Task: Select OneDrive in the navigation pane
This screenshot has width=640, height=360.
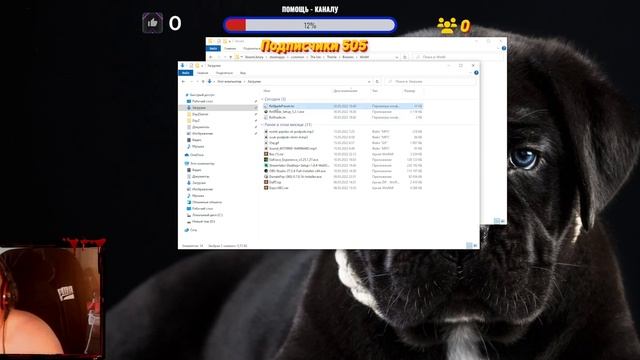Action: coord(196,155)
